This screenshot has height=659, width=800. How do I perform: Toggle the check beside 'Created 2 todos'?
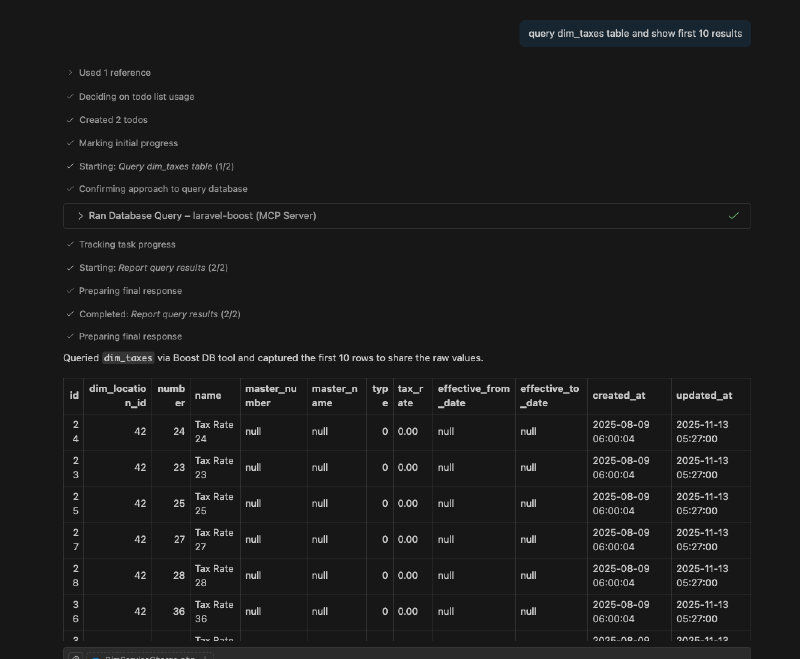70,120
